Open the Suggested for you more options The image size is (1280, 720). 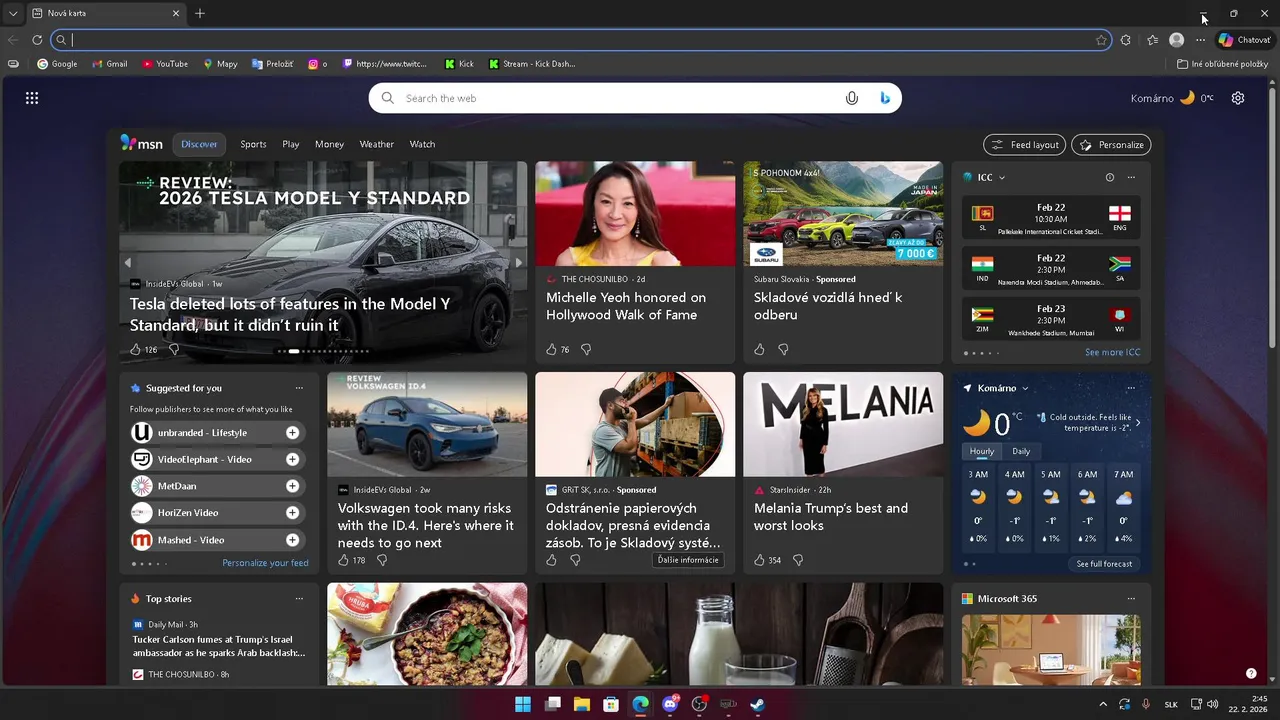(x=299, y=388)
